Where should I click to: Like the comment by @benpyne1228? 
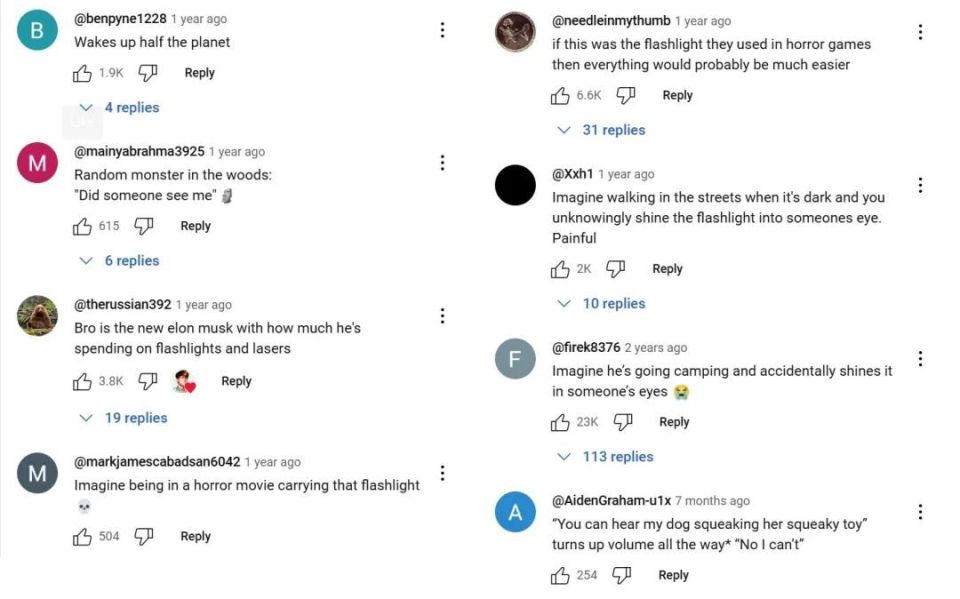[83, 73]
